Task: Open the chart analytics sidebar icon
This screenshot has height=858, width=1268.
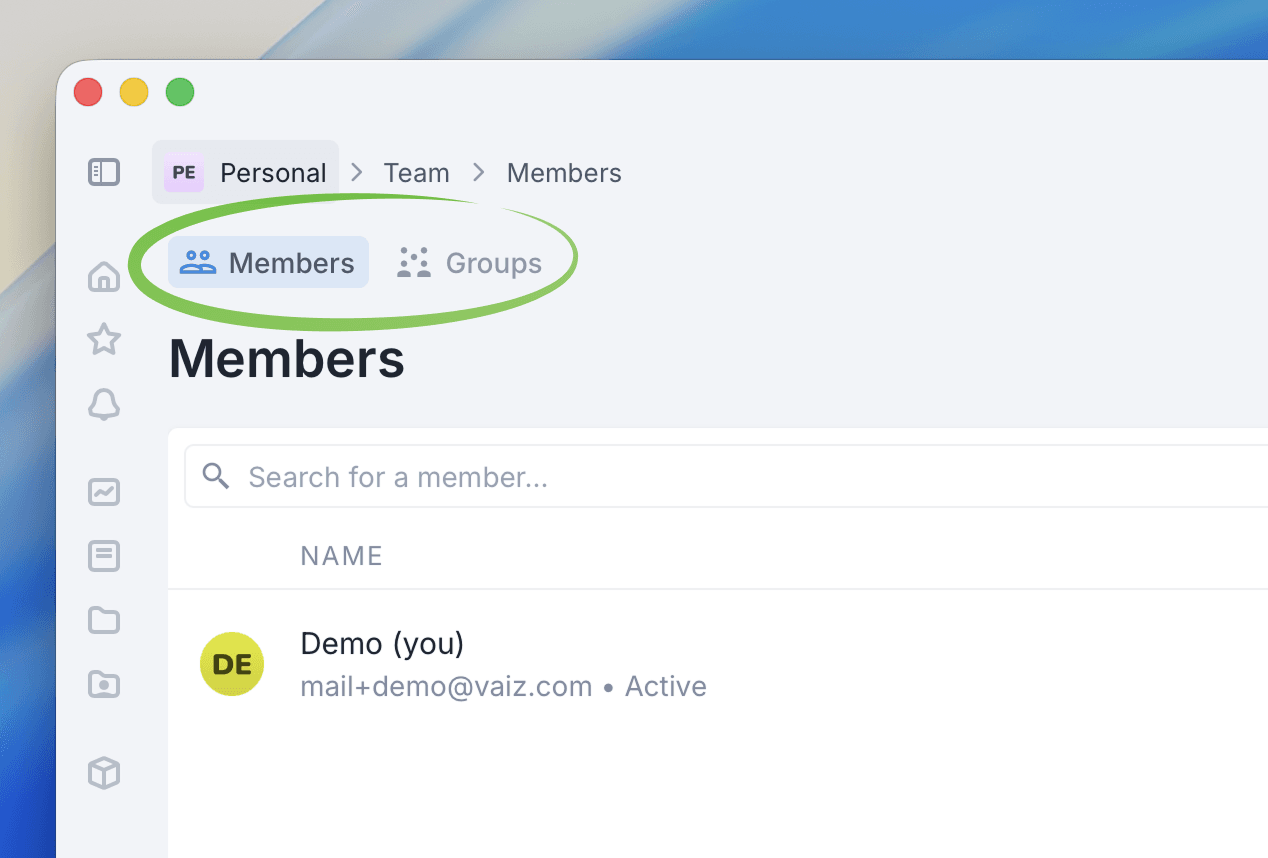Action: [104, 491]
